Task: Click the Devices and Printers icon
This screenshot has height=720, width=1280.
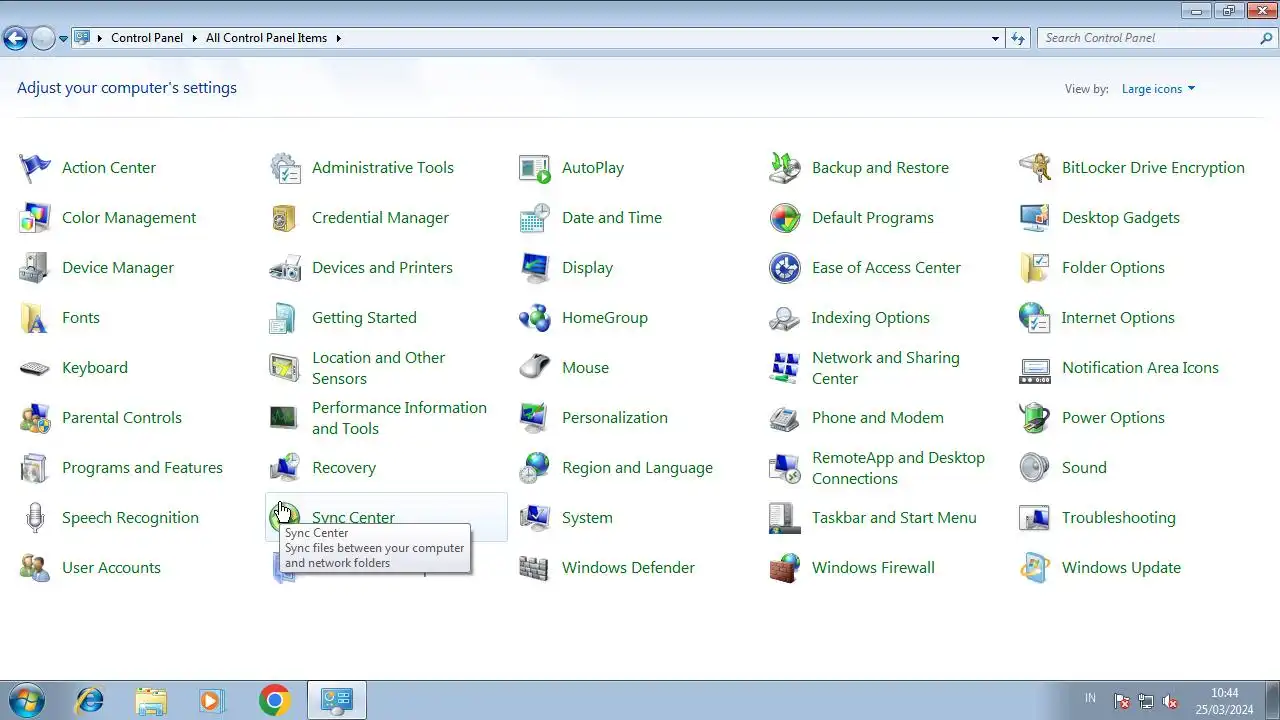Action: 285,268
